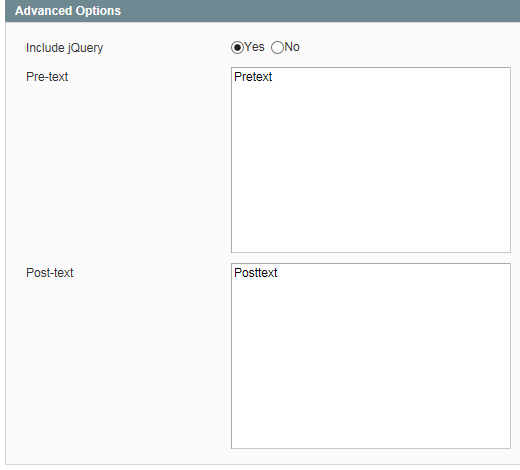Click after Posttext in the second textarea

tap(278, 273)
